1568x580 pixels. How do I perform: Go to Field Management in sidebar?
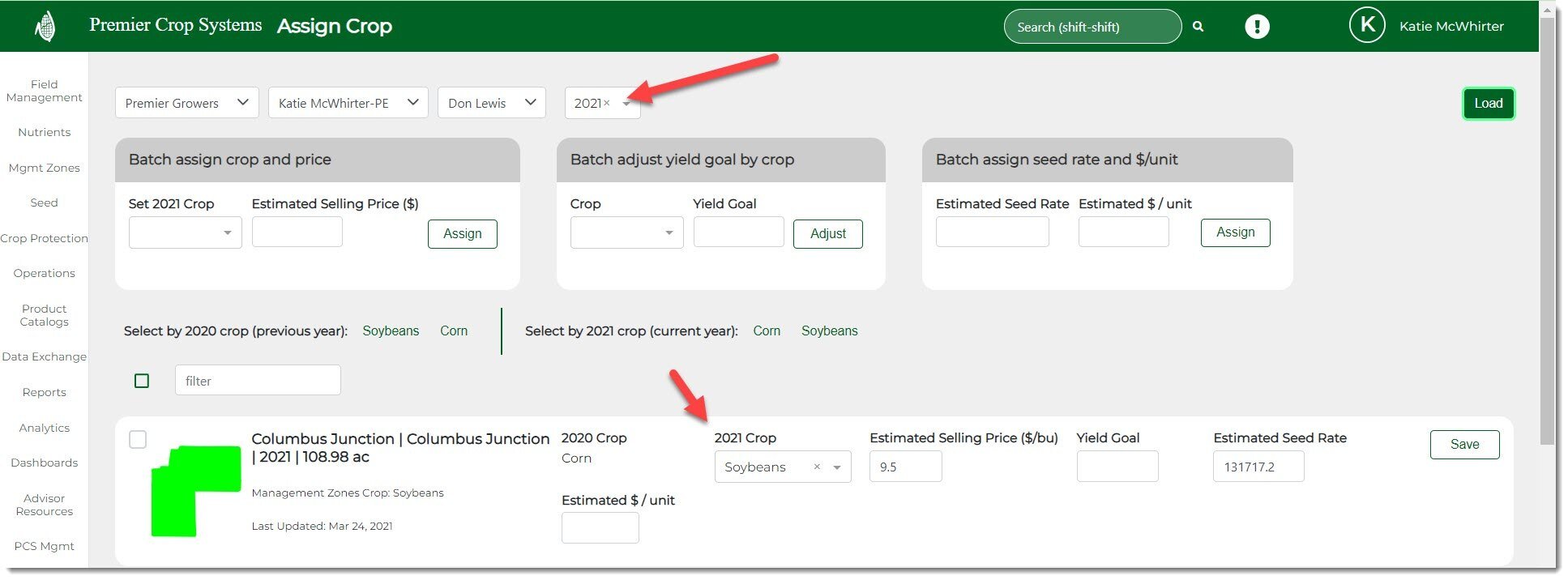[x=44, y=91]
